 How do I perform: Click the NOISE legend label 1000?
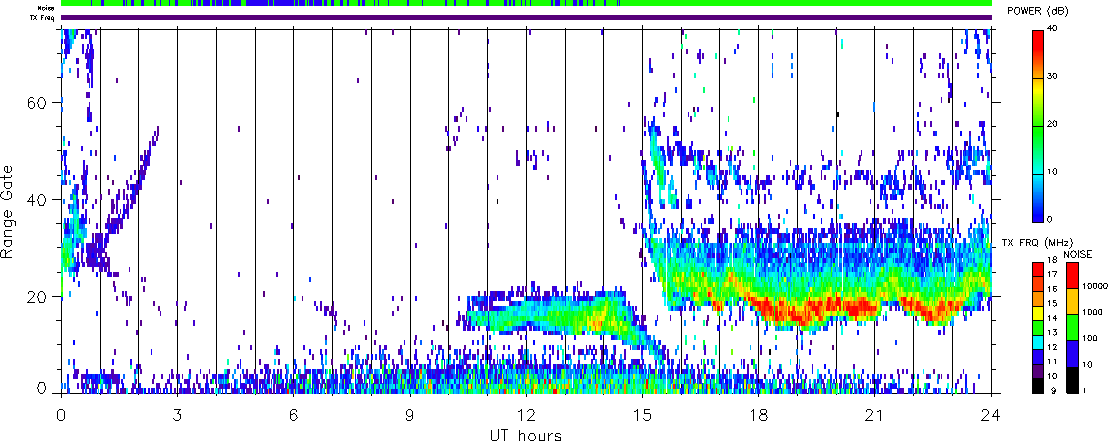pos(1092,314)
